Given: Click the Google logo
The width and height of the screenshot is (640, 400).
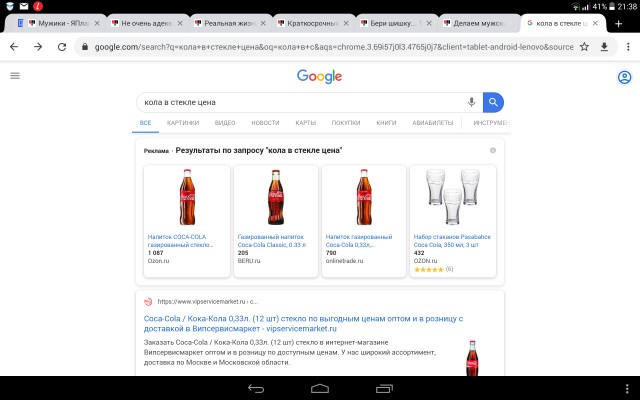Looking at the screenshot, I should coord(319,76).
